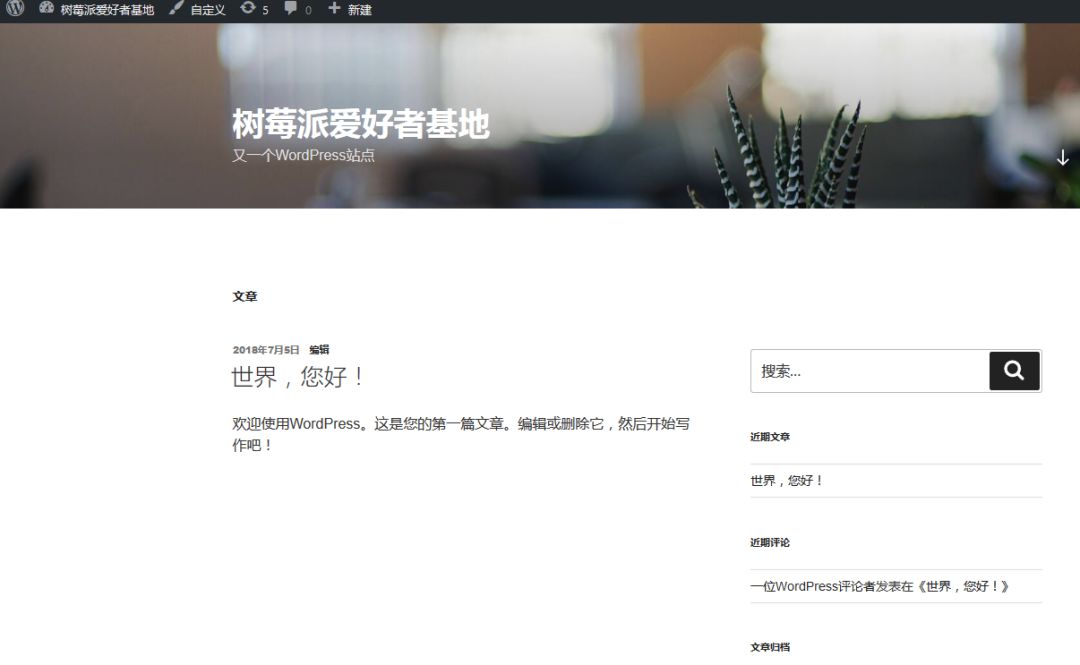Click the 近期文章 widget heading

(x=770, y=437)
